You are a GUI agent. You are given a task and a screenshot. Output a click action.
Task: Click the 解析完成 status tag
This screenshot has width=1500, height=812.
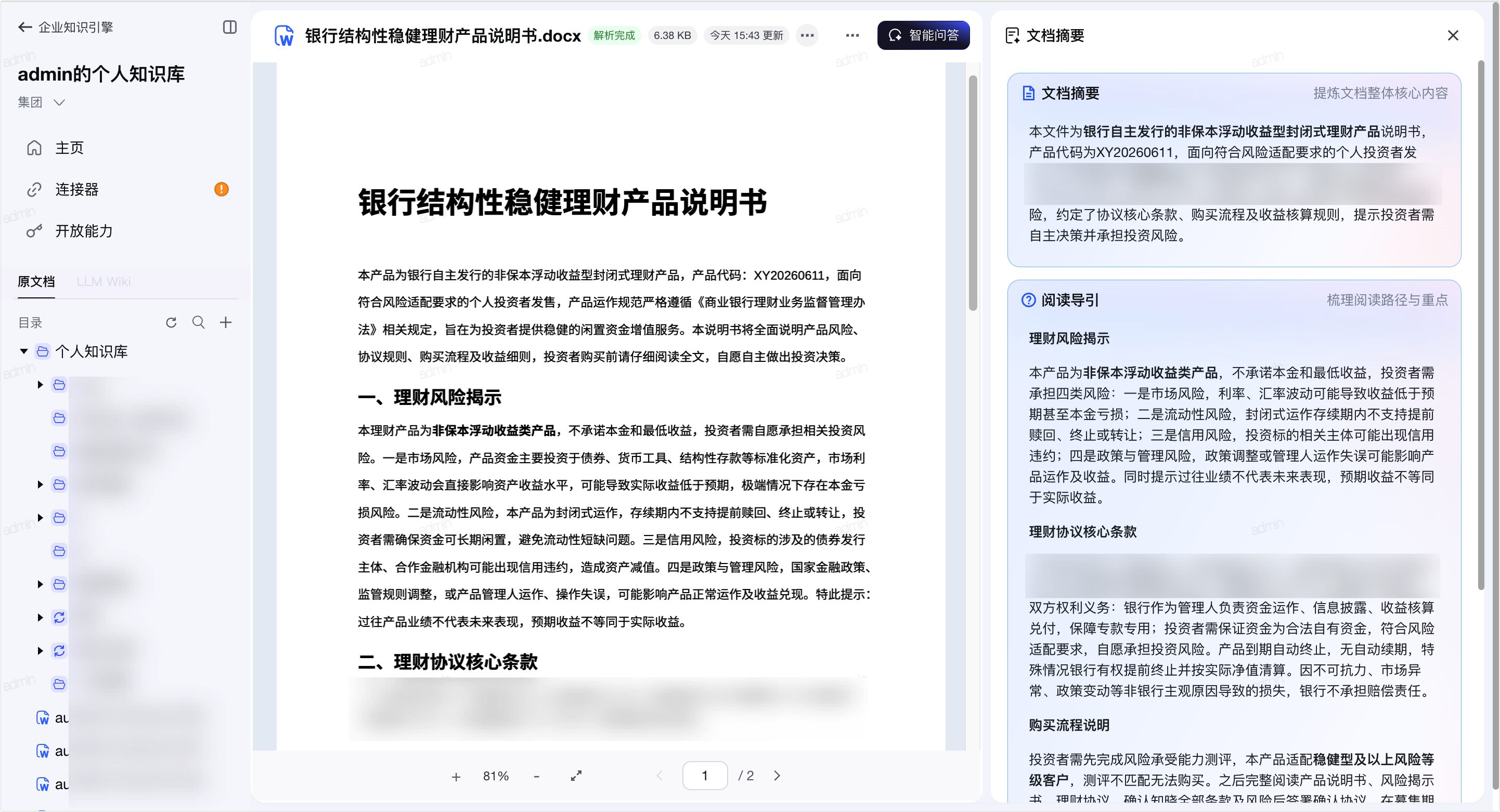(x=614, y=35)
